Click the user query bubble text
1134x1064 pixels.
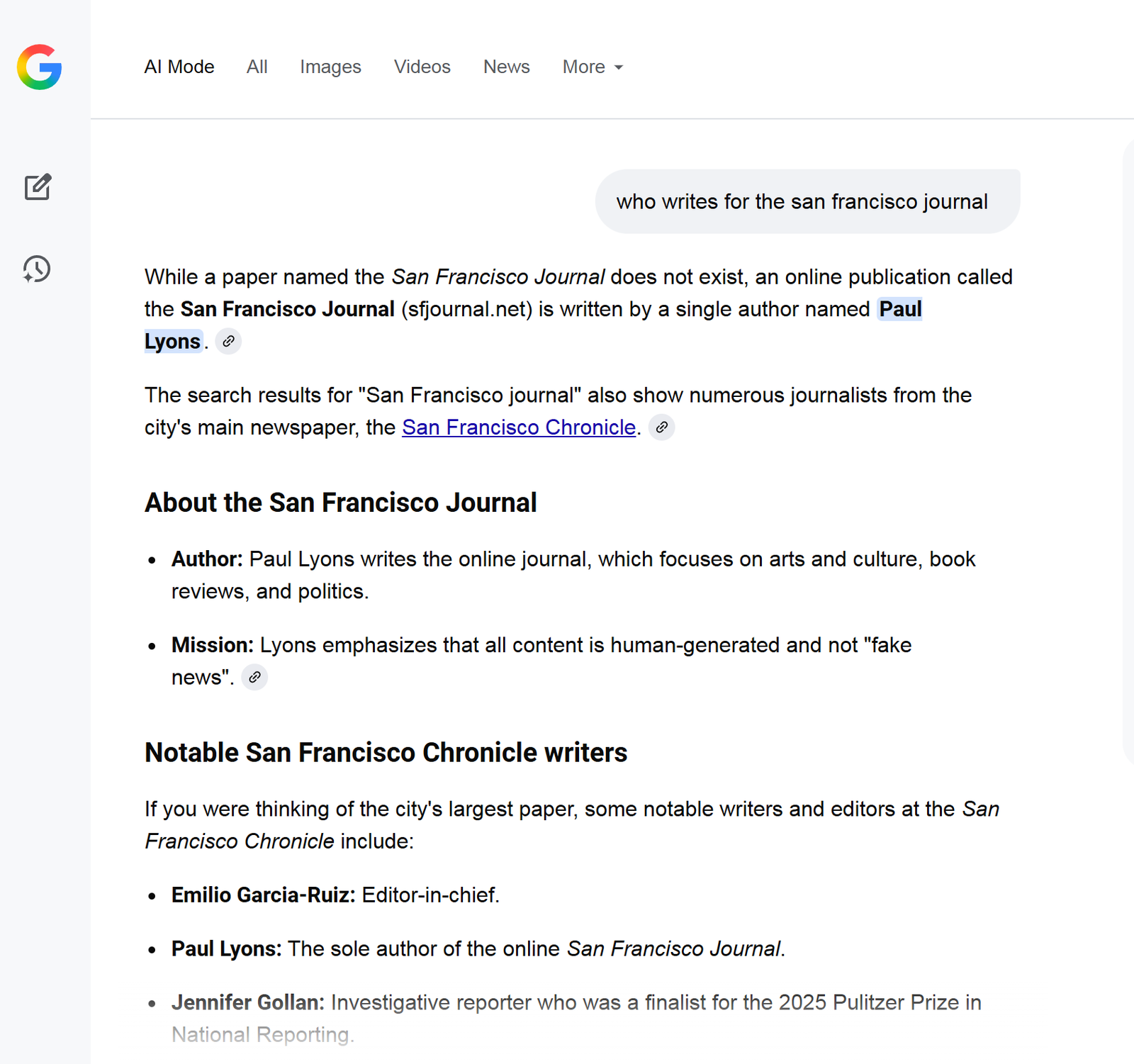(x=802, y=202)
